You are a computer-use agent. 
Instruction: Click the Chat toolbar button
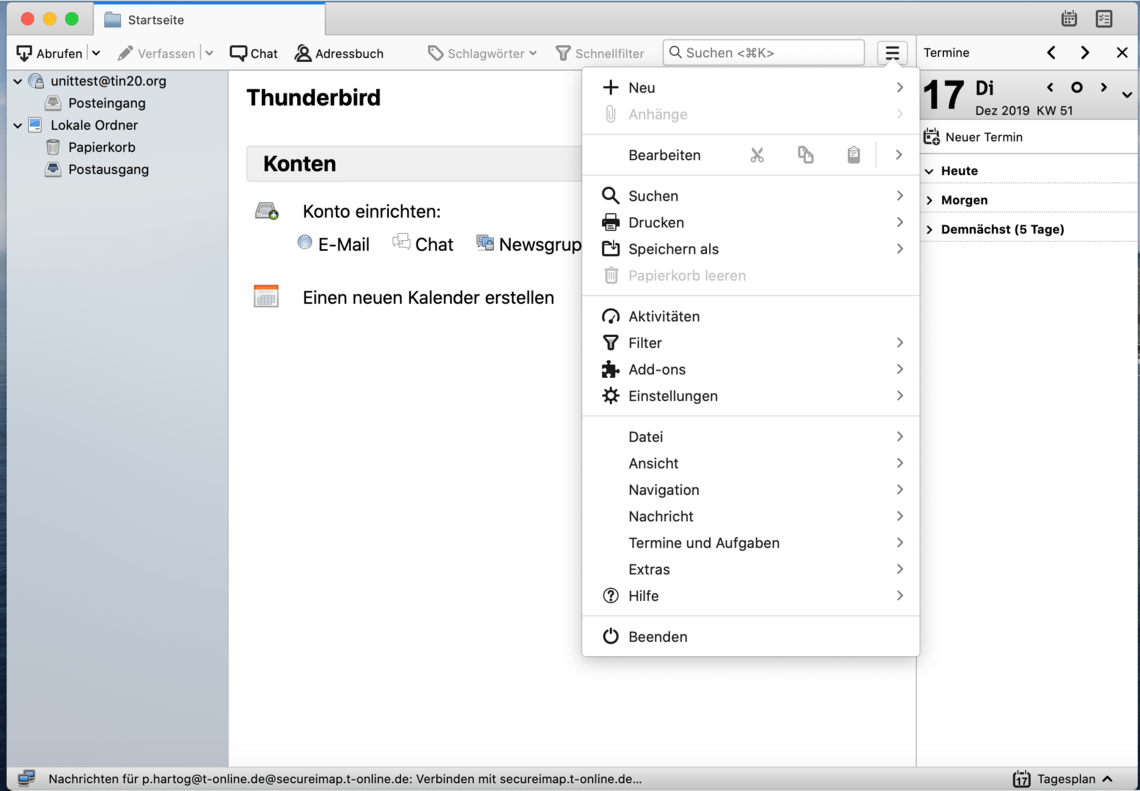click(254, 53)
